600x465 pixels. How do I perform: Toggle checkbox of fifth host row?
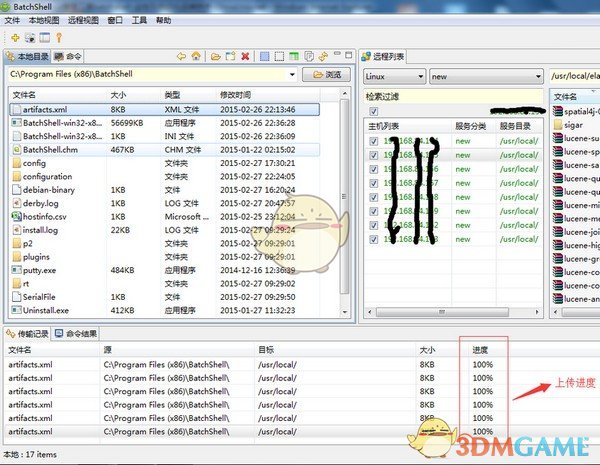373,197
